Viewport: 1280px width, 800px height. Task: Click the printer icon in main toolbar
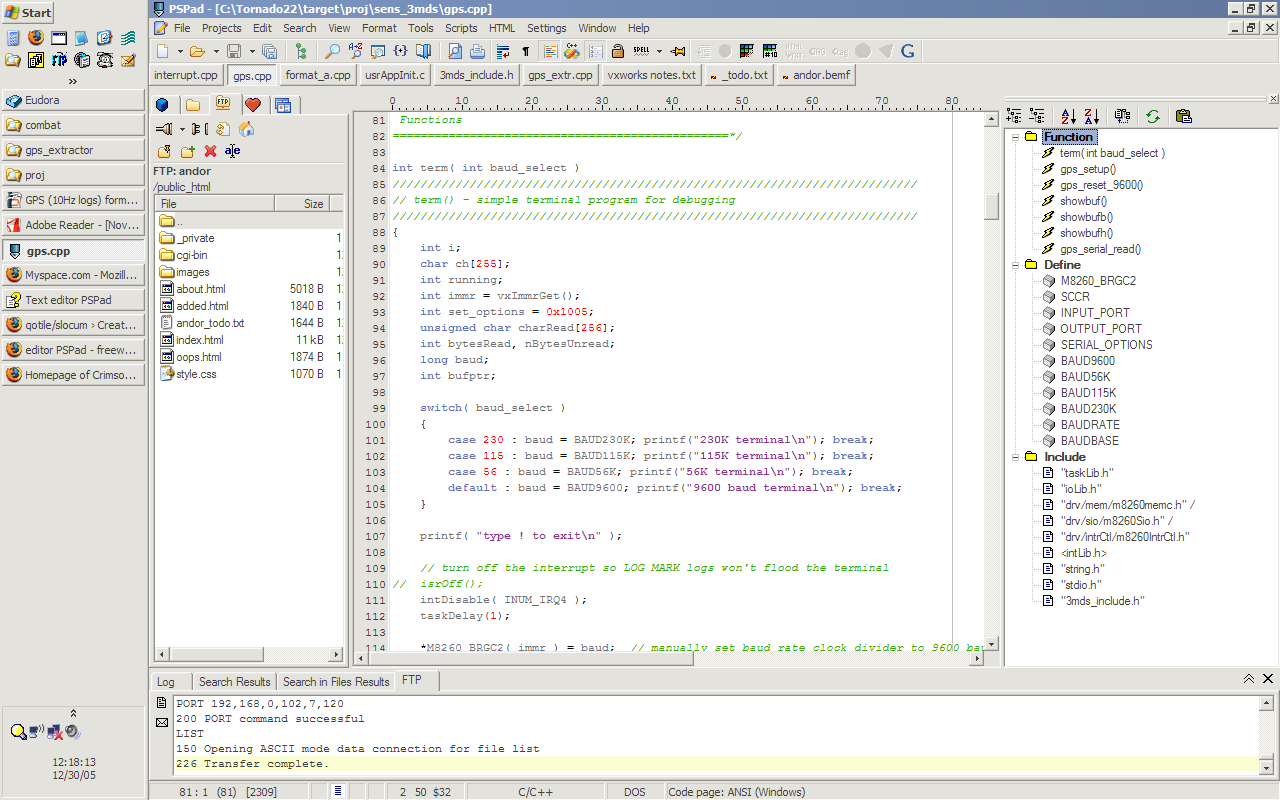478,51
